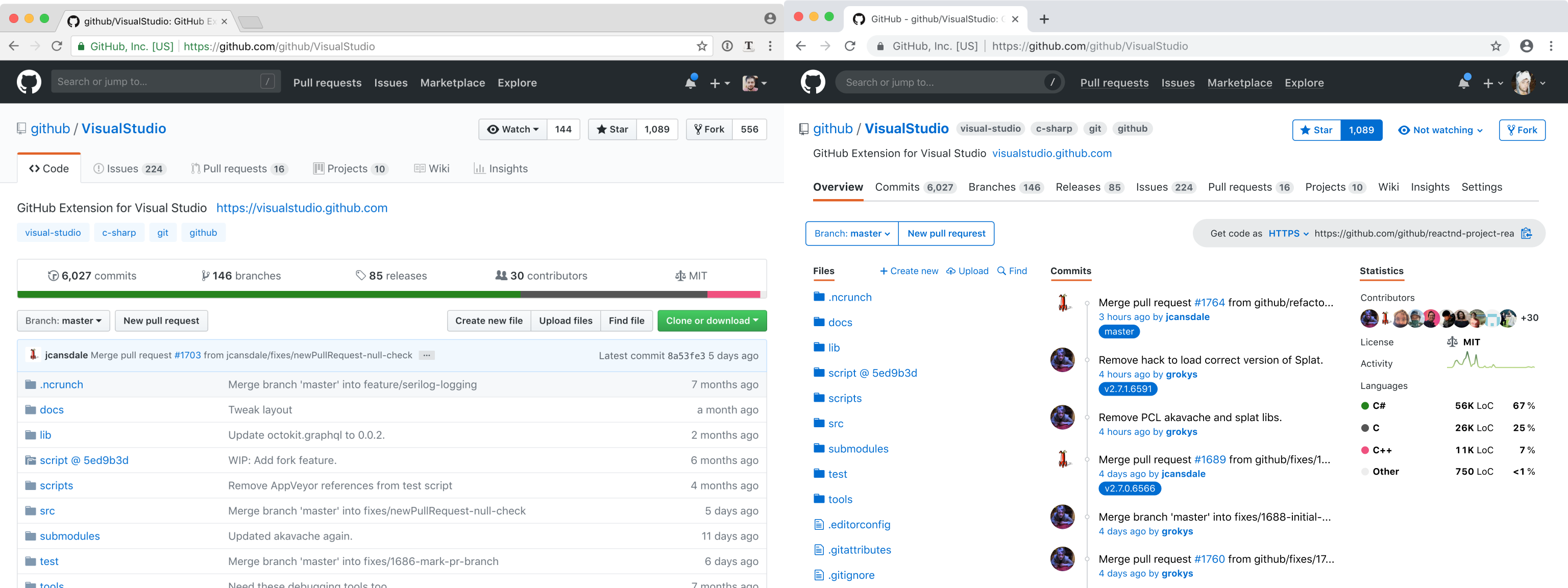Open visualstudio.github.com link in right window
The height and width of the screenshot is (588, 1568).
1051,154
